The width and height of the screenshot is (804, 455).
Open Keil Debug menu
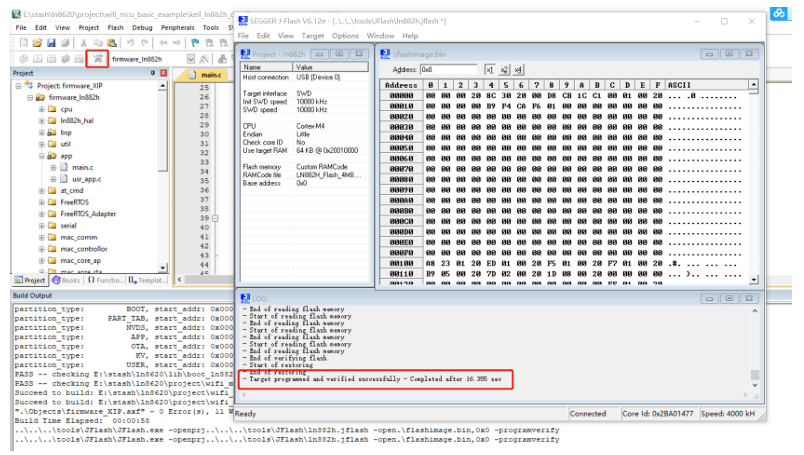click(x=142, y=28)
